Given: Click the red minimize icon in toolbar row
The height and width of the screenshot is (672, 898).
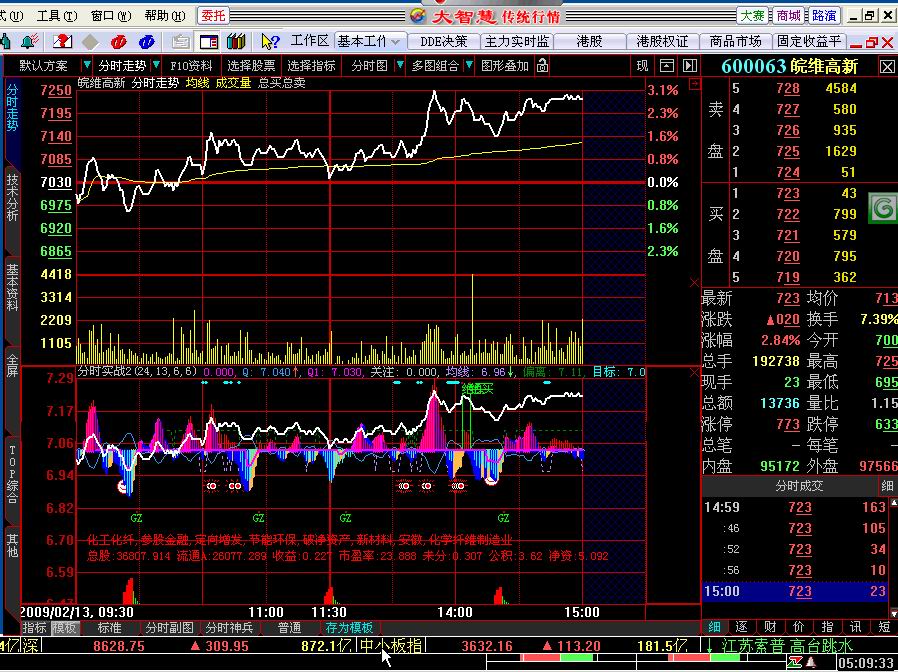Looking at the screenshot, I should click(x=856, y=44).
